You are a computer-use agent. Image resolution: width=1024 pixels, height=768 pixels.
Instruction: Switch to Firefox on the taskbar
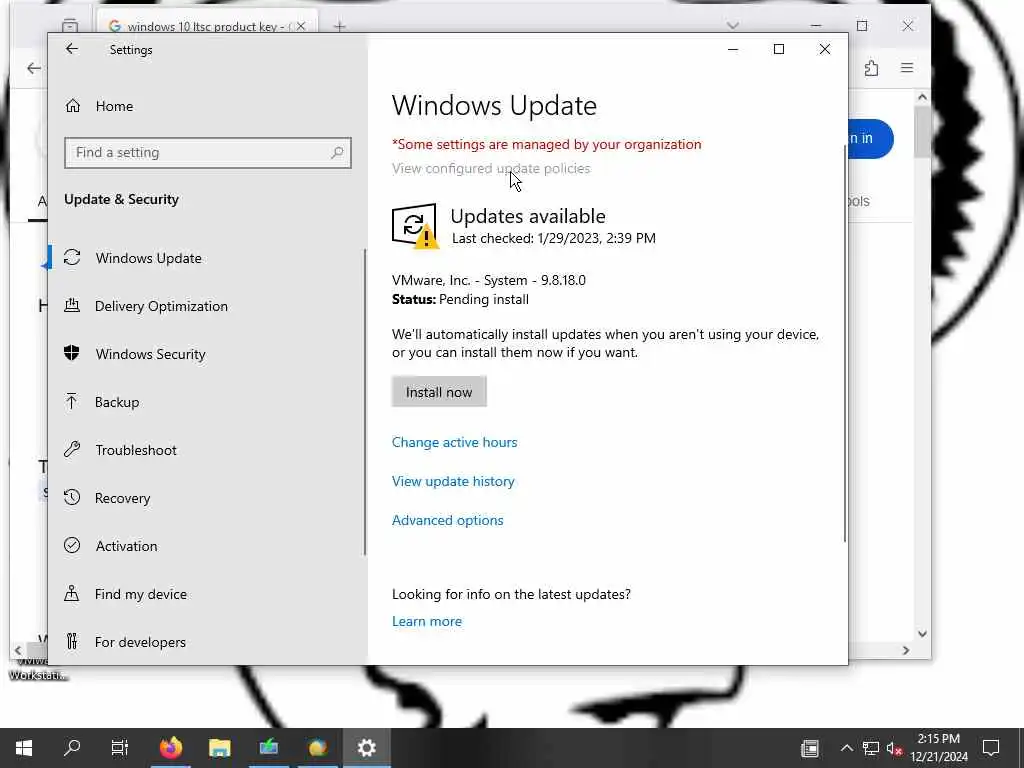[171, 748]
